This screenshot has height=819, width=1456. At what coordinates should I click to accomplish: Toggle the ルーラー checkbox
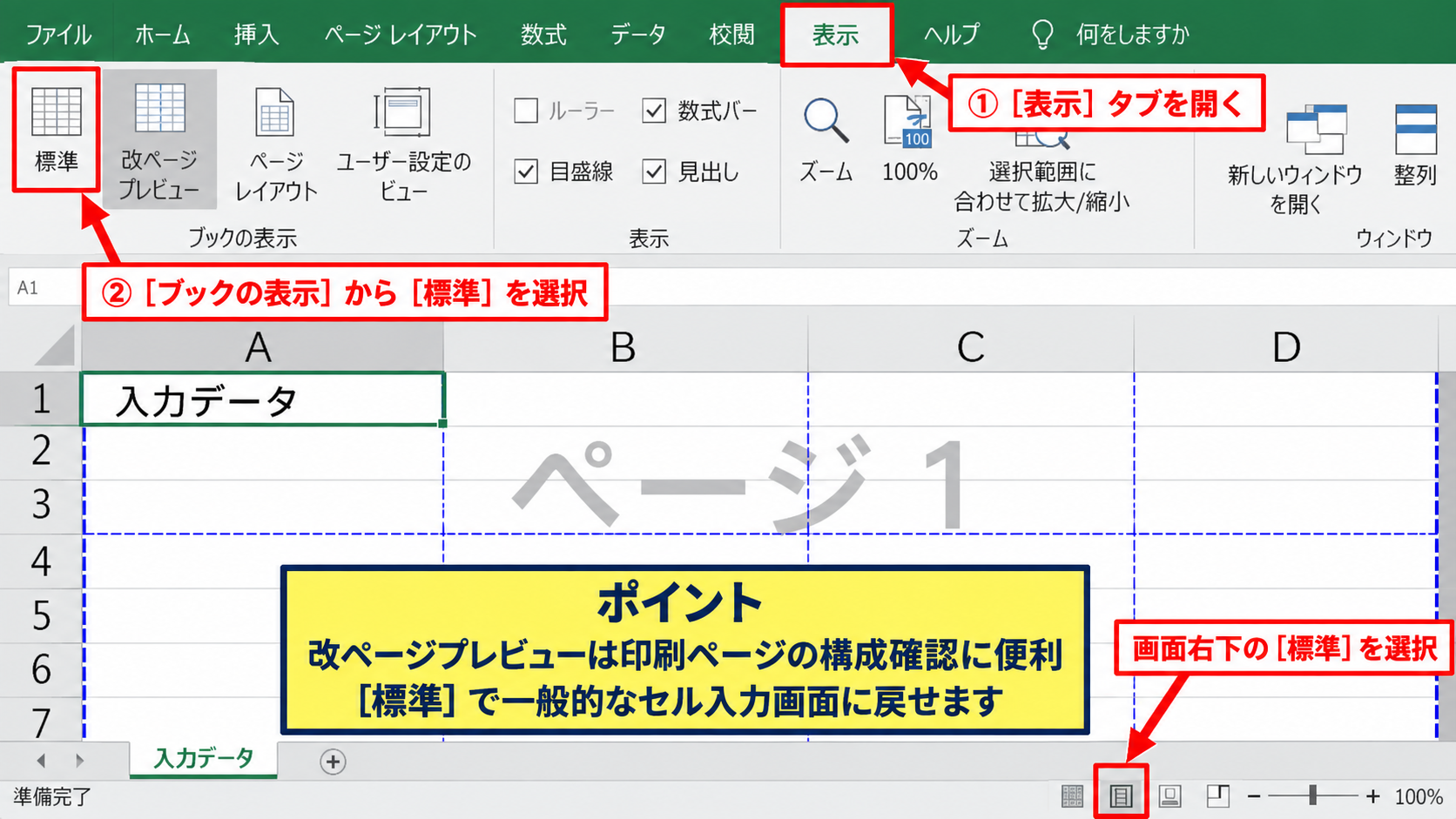tap(526, 111)
